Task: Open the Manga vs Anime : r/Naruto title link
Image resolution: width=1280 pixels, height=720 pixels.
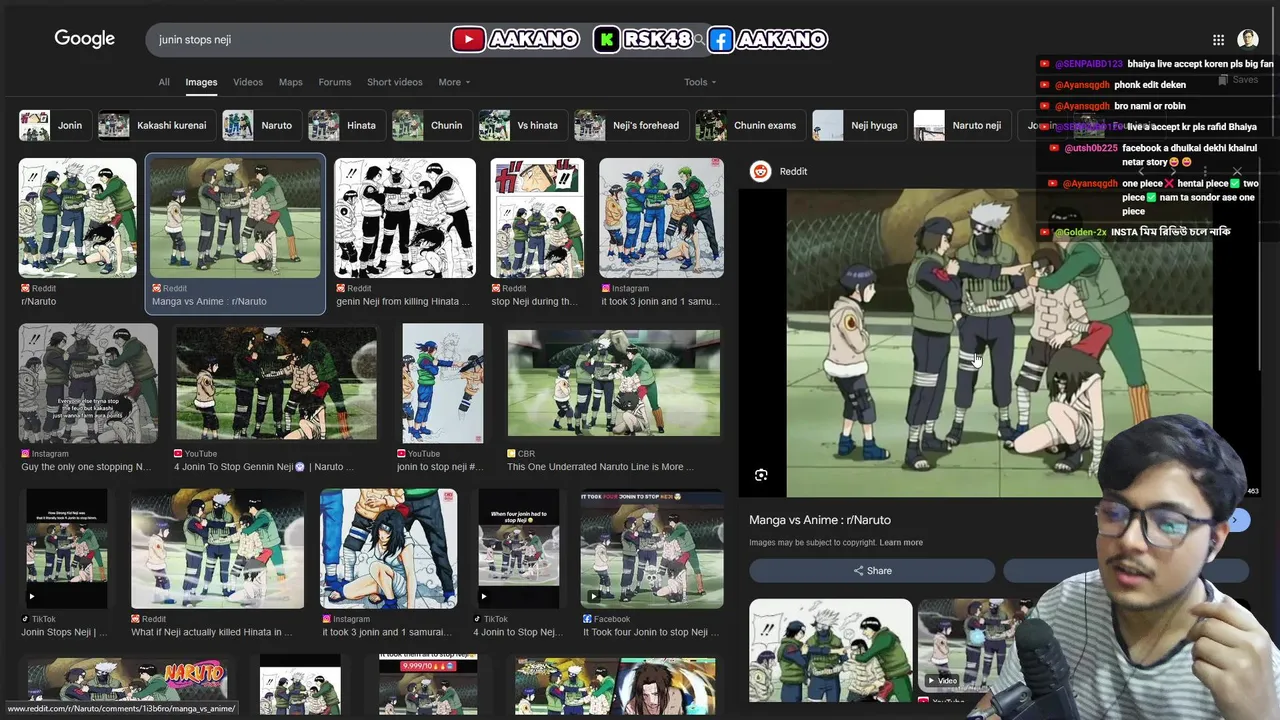Action: [x=820, y=520]
